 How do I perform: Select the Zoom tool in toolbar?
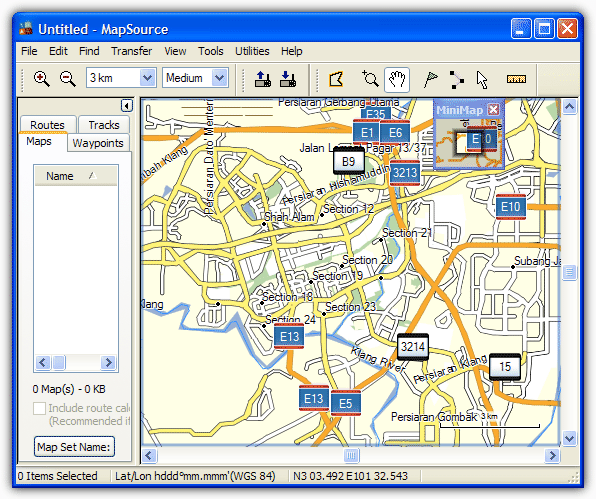pyautogui.click(x=370, y=79)
